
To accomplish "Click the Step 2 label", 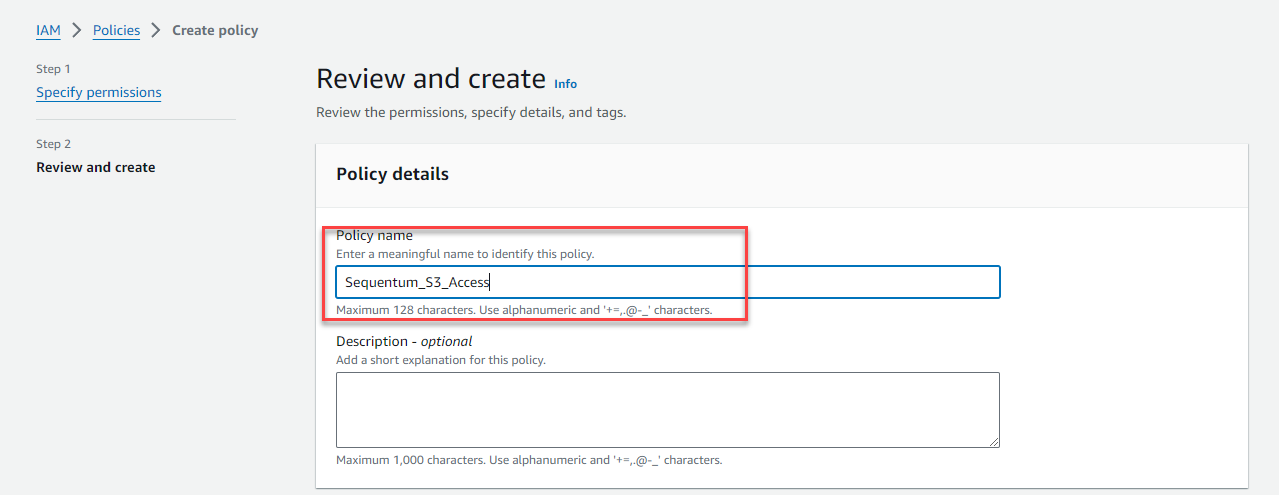I will point(53,144).
